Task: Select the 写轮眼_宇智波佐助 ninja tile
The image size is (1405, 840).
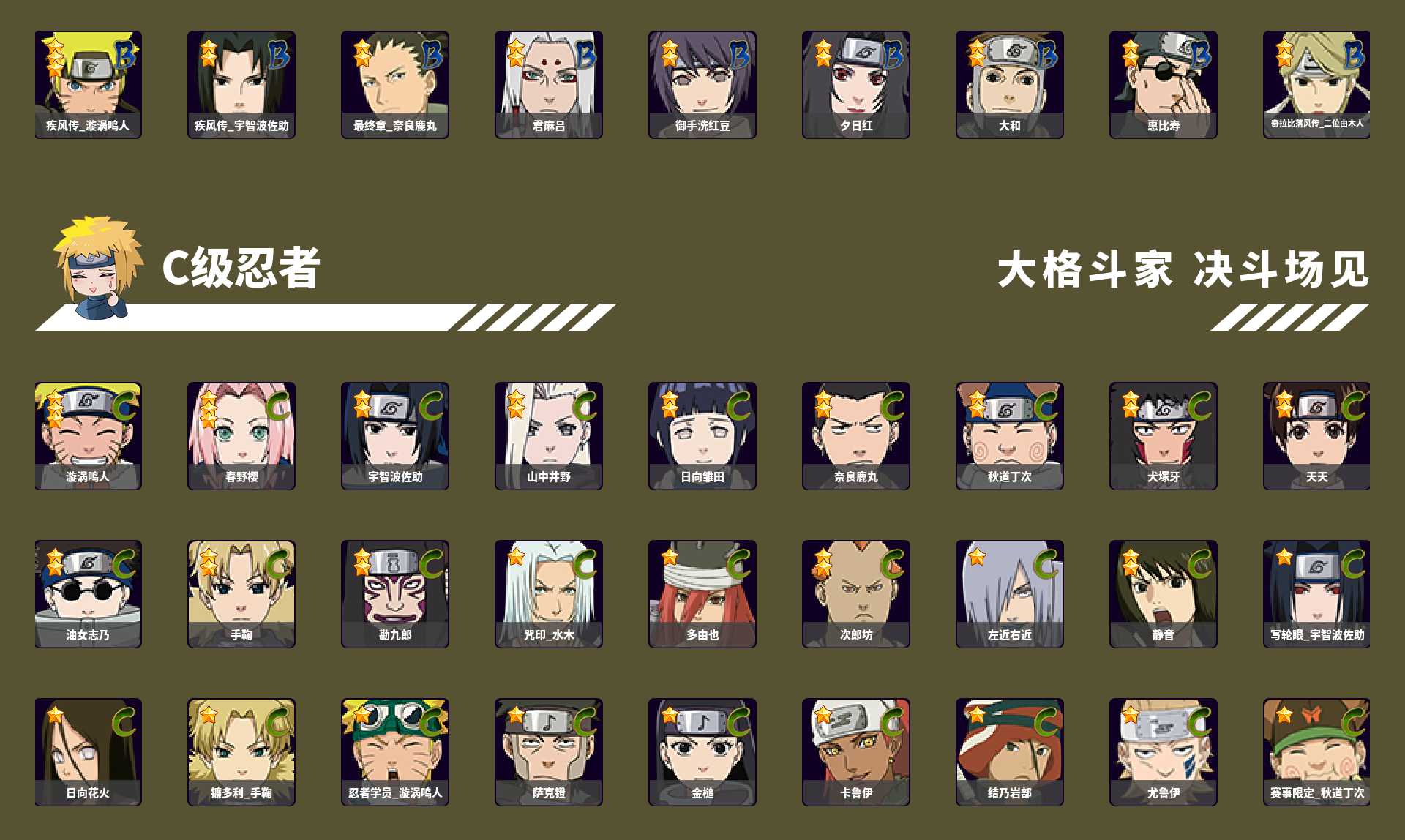Action: click(x=1316, y=594)
